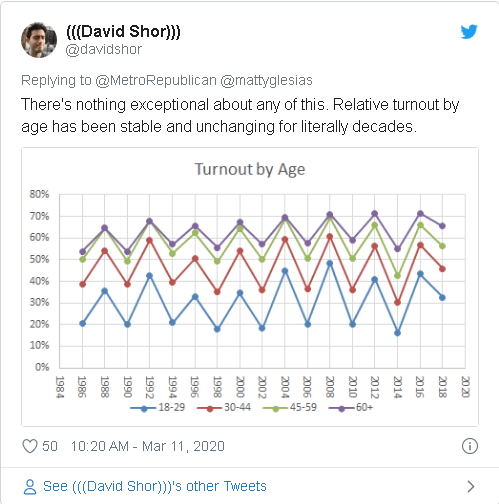Open the tweet info circle icon
This screenshot has width=499, height=504.
tap(470, 446)
